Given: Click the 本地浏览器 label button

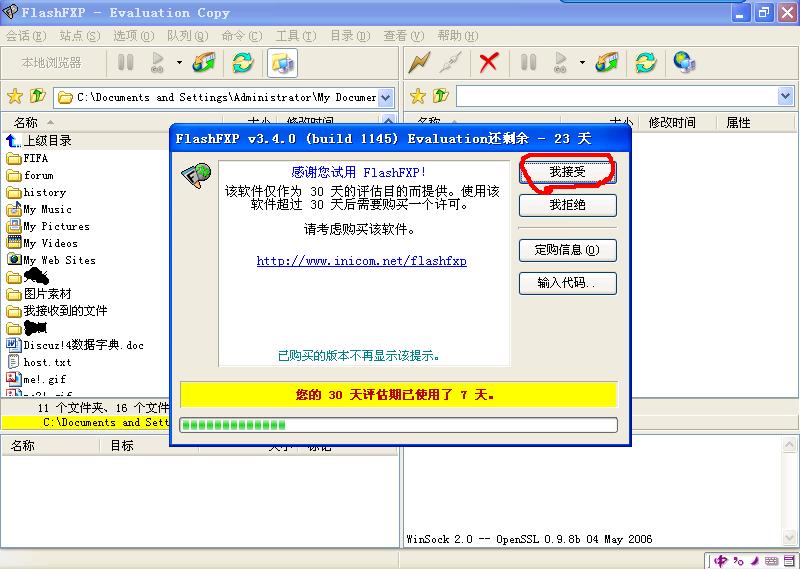Looking at the screenshot, I should pyautogui.click(x=52, y=63).
